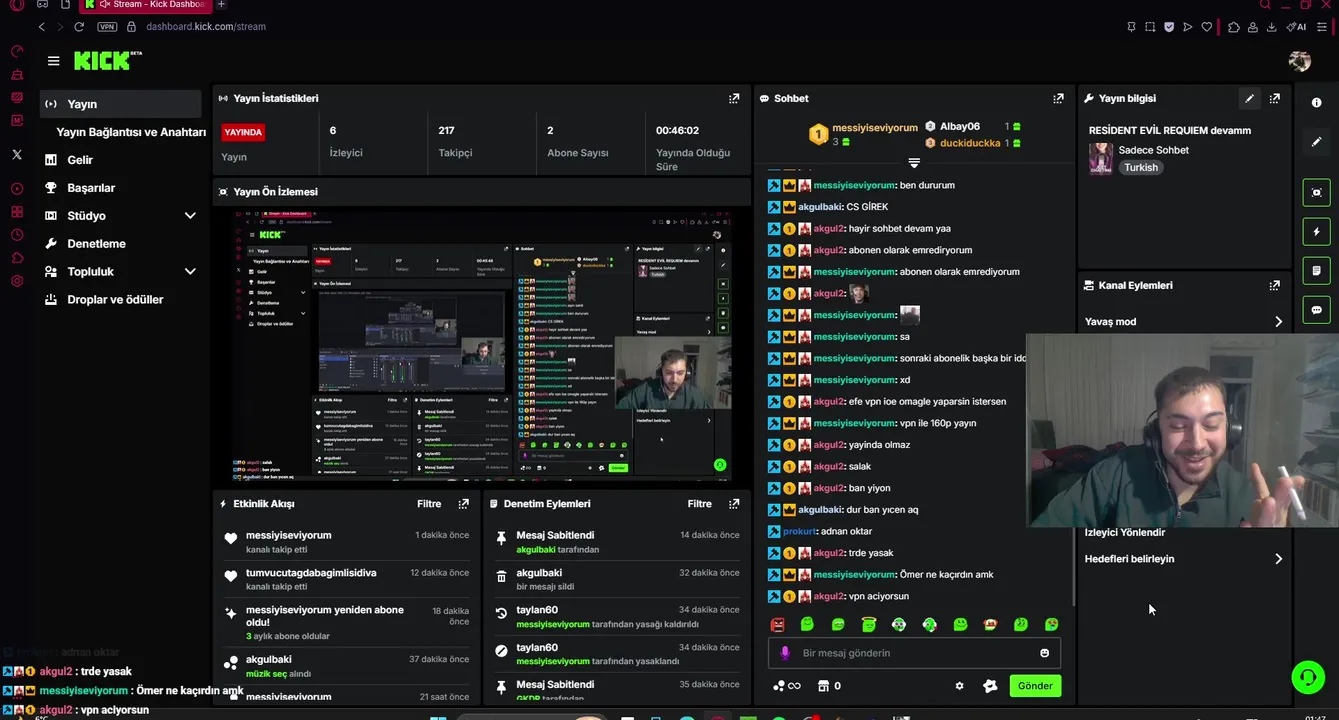Open Yavaş mod settings chevron
This screenshot has width=1339, height=720.
point(1278,322)
